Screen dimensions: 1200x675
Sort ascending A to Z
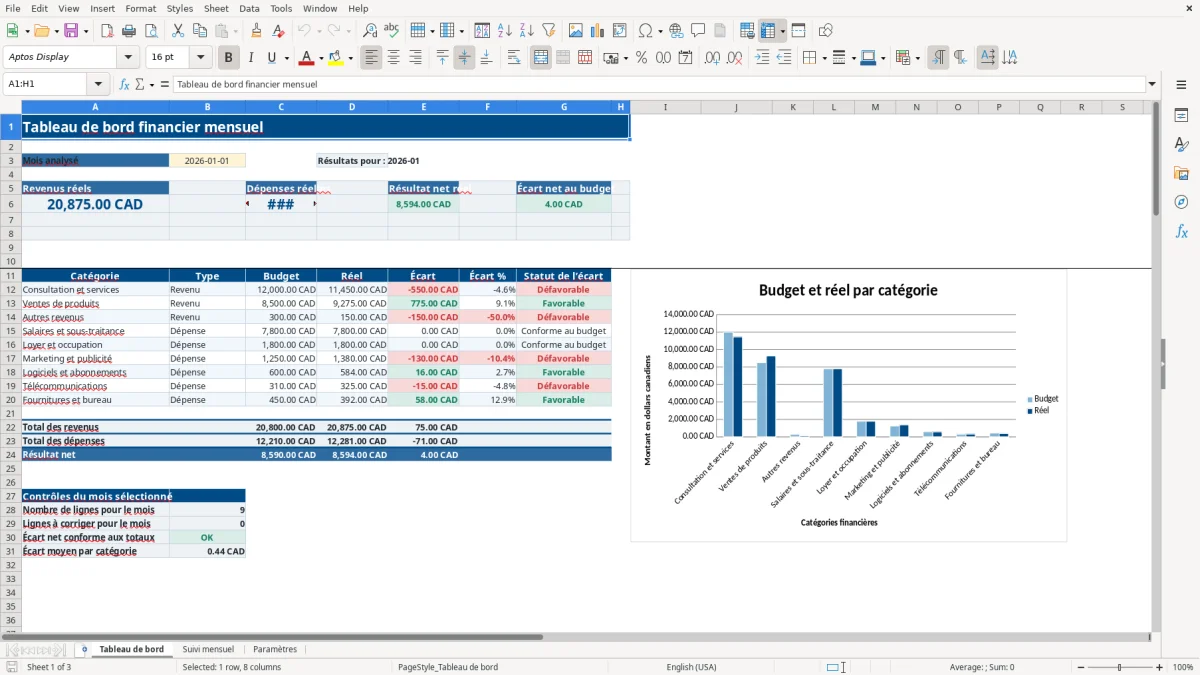[504, 31]
